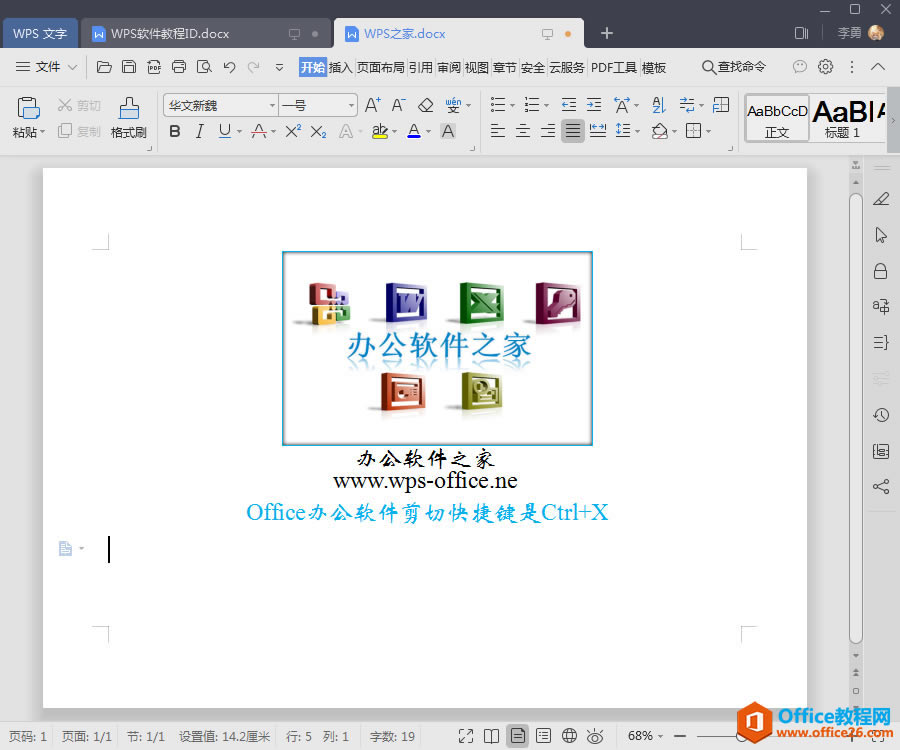Switch to the 插入 ribbon tab
This screenshot has height=750, width=900.
coord(339,66)
